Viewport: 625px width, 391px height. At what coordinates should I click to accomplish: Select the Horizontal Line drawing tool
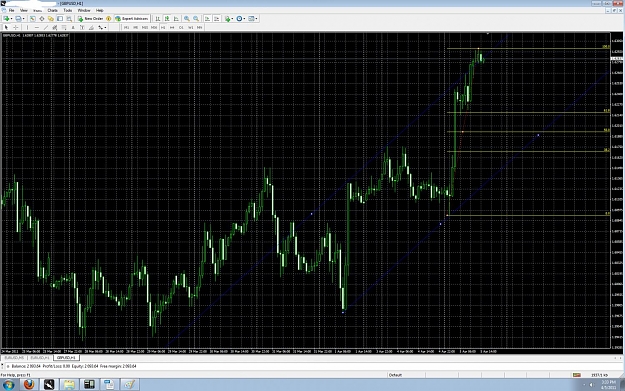coord(36,28)
